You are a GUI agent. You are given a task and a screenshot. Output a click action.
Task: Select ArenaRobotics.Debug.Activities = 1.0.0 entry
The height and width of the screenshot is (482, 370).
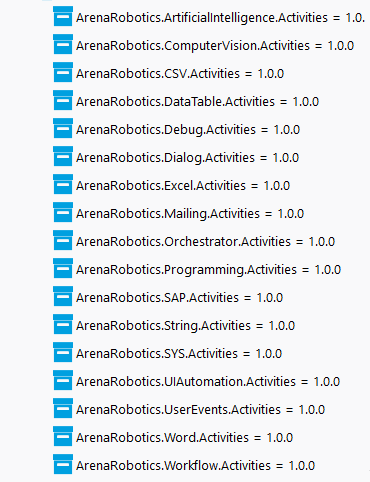188,130
